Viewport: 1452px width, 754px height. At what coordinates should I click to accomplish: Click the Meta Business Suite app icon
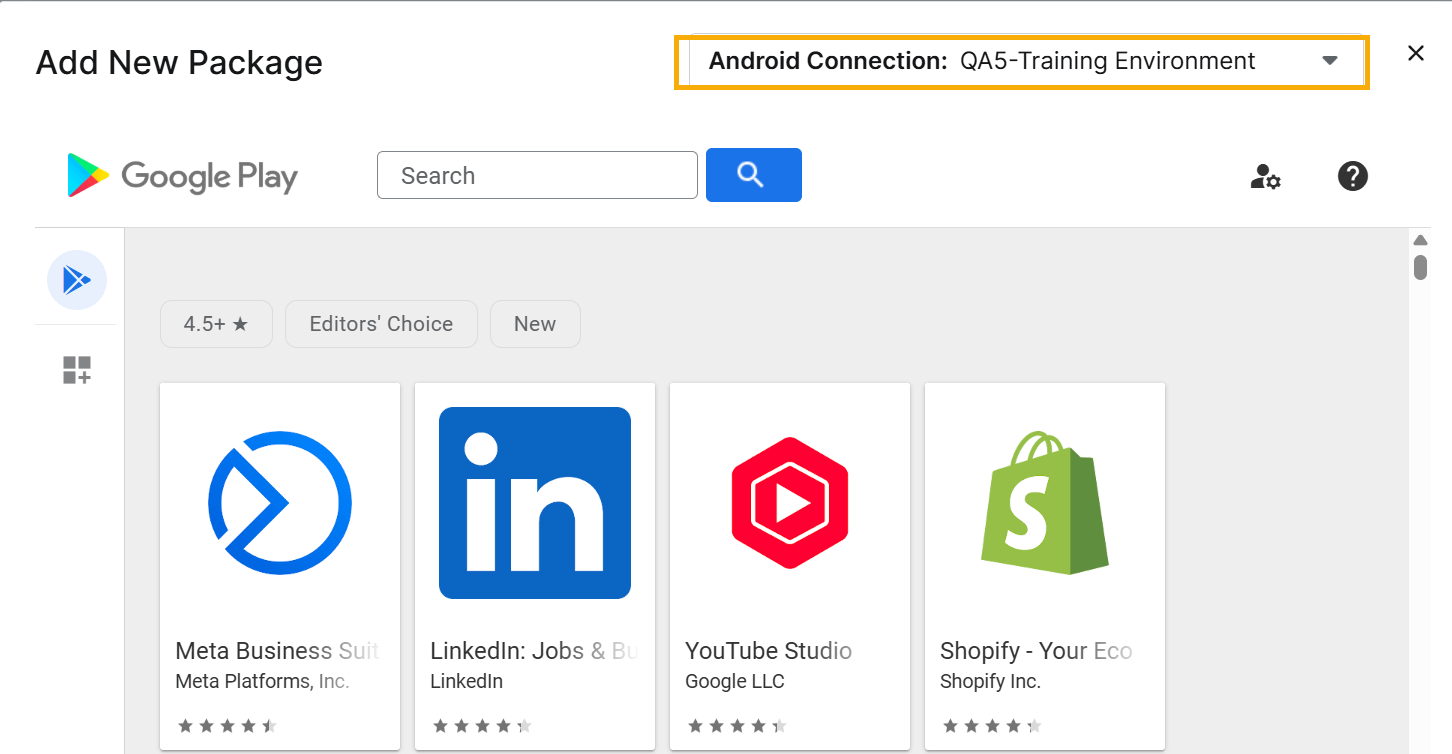click(x=280, y=502)
